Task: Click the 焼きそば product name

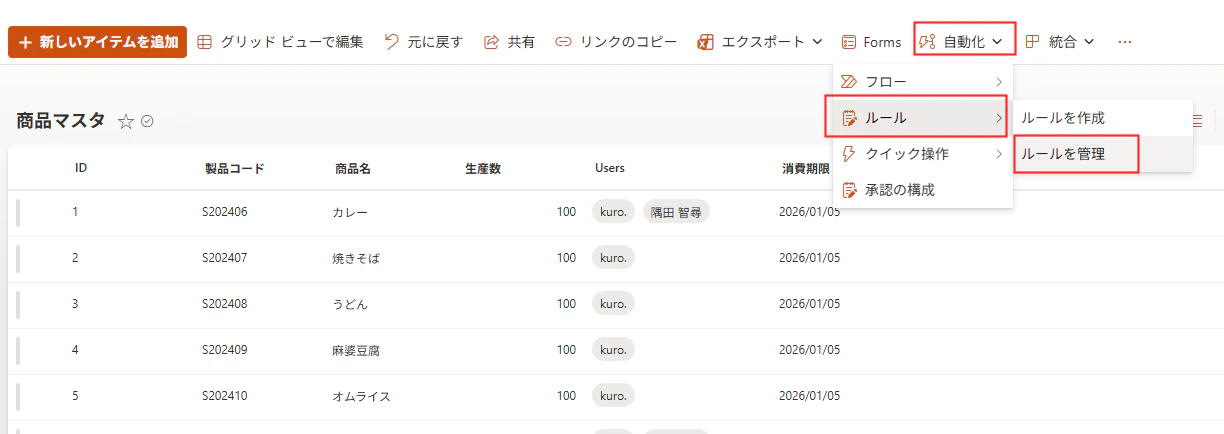Action: pyautogui.click(x=356, y=258)
